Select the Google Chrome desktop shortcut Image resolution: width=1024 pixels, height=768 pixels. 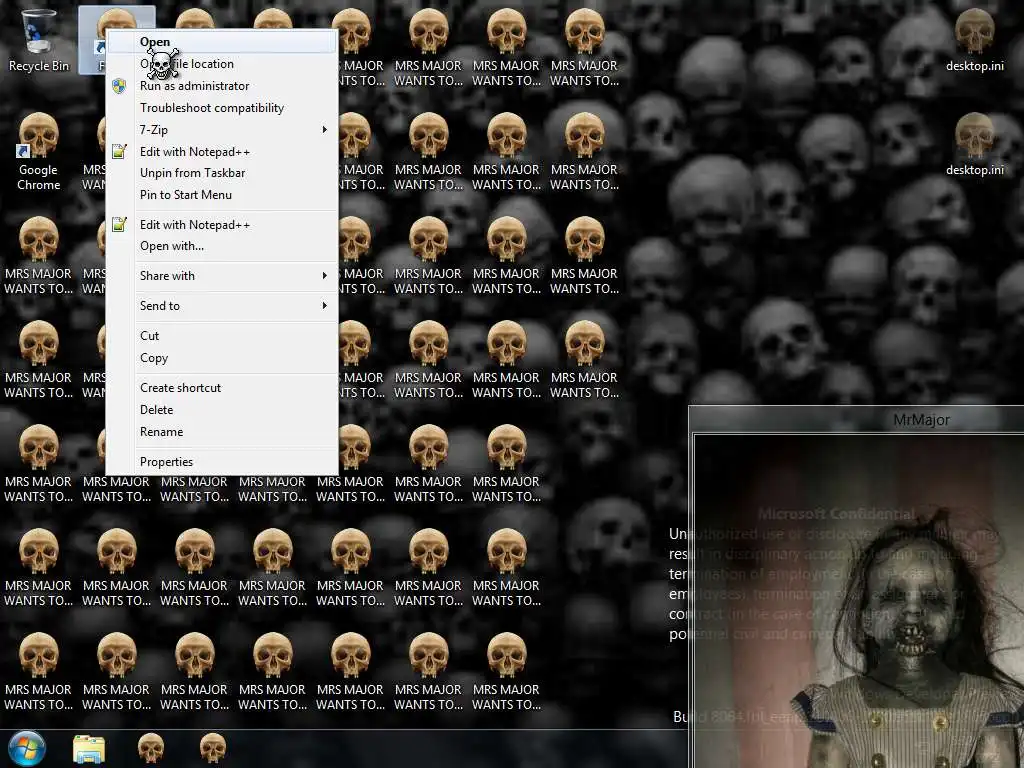click(x=39, y=152)
